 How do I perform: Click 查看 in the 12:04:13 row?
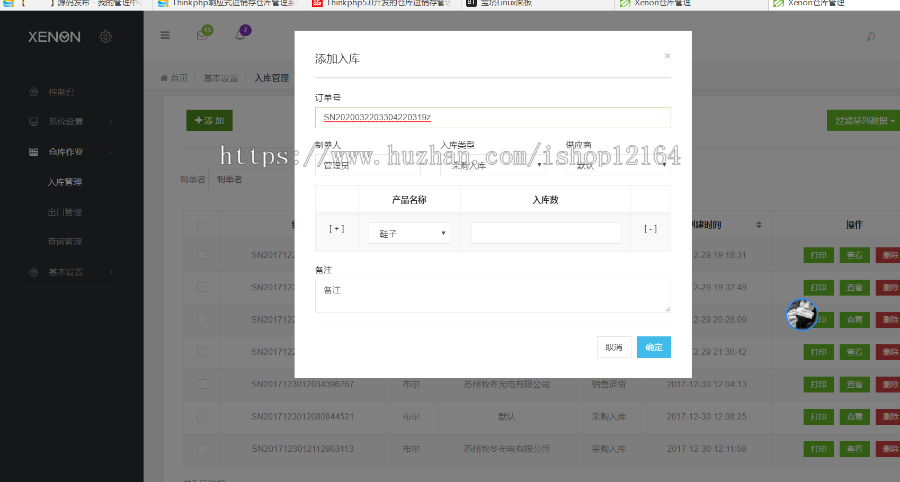pyautogui.click(x=855, y=384)
